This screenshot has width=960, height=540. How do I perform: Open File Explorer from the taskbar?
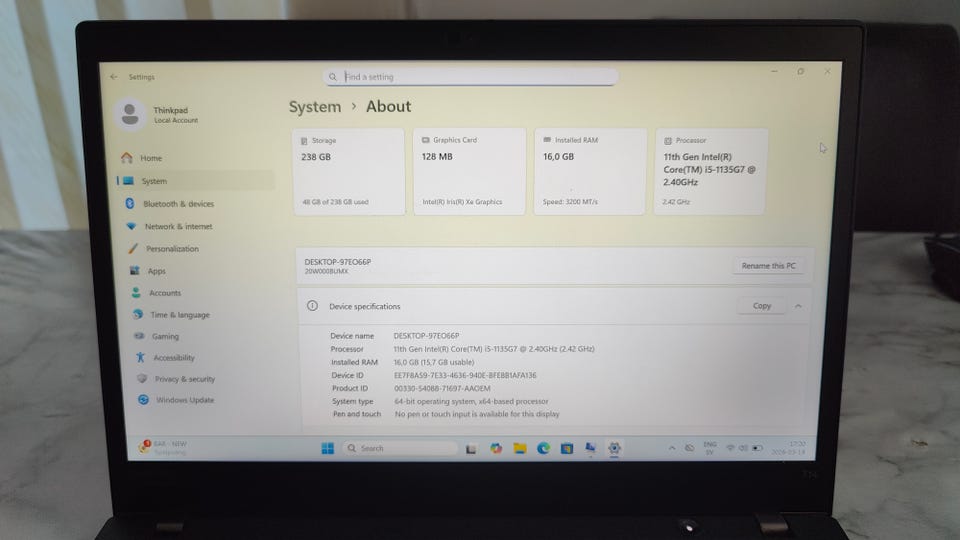point(520,448)
